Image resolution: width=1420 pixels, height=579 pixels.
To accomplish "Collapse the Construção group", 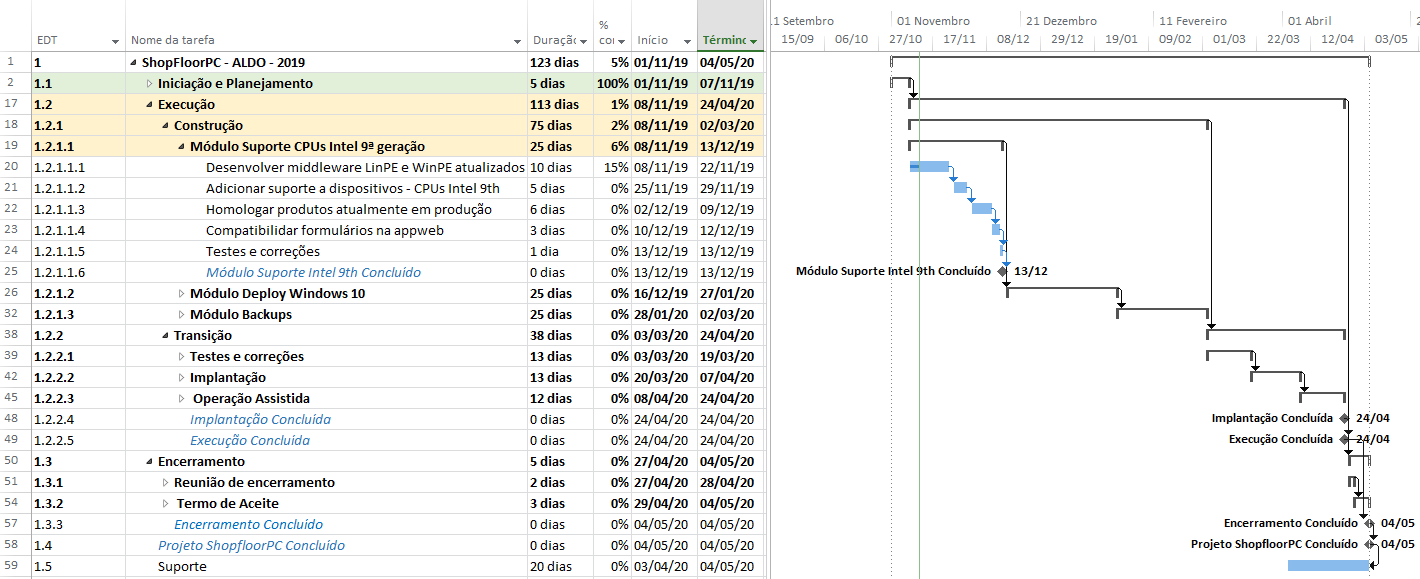I will point(166,126).
